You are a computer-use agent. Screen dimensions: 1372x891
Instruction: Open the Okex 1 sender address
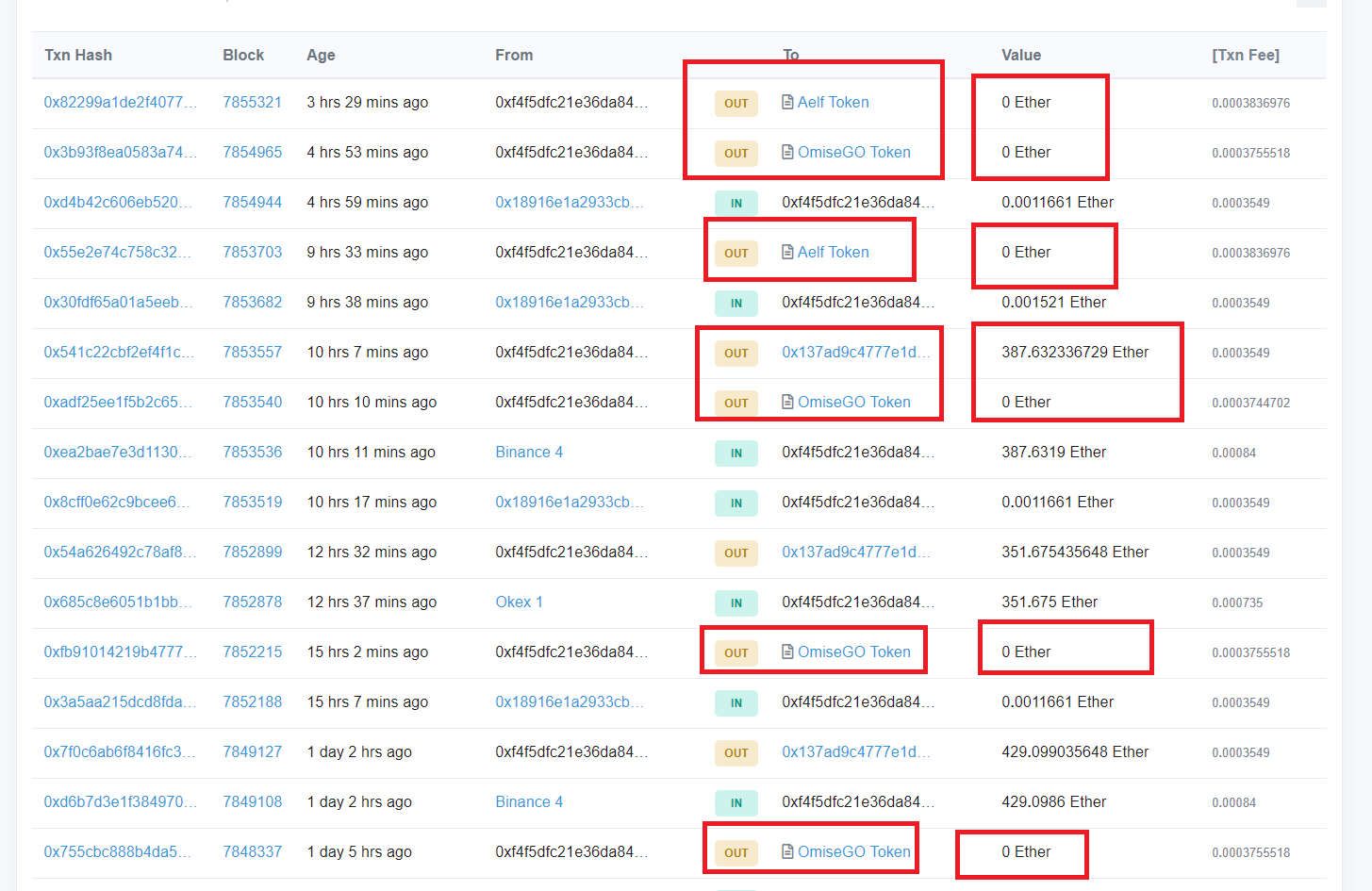(519, 602)
